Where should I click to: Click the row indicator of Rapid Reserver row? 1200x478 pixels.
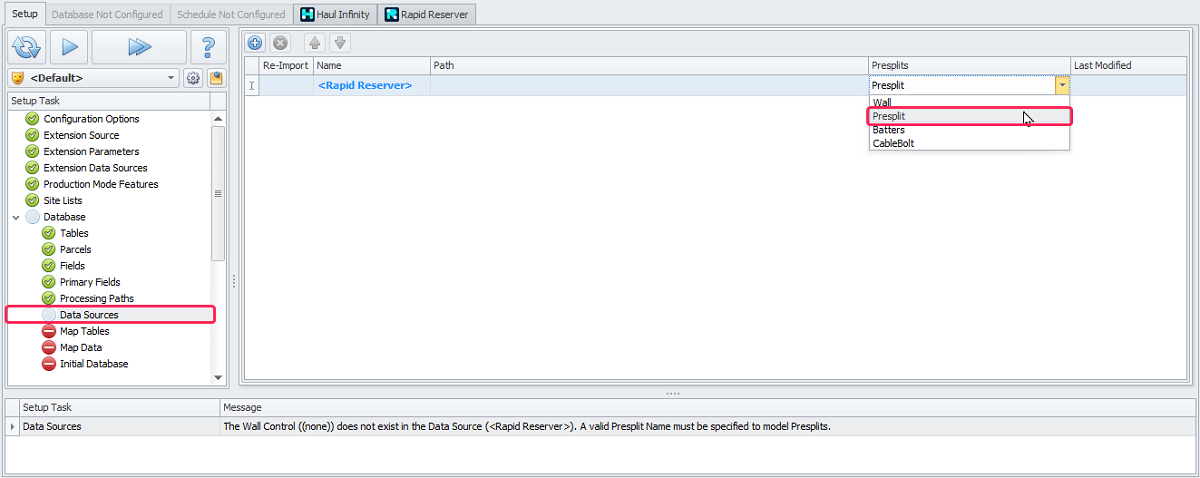(x=252, y=86)
